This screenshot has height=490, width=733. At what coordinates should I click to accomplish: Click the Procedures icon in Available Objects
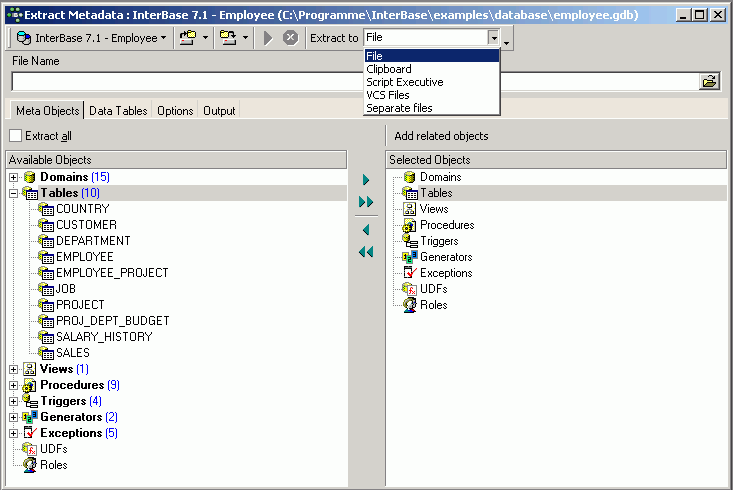point(29,385)
